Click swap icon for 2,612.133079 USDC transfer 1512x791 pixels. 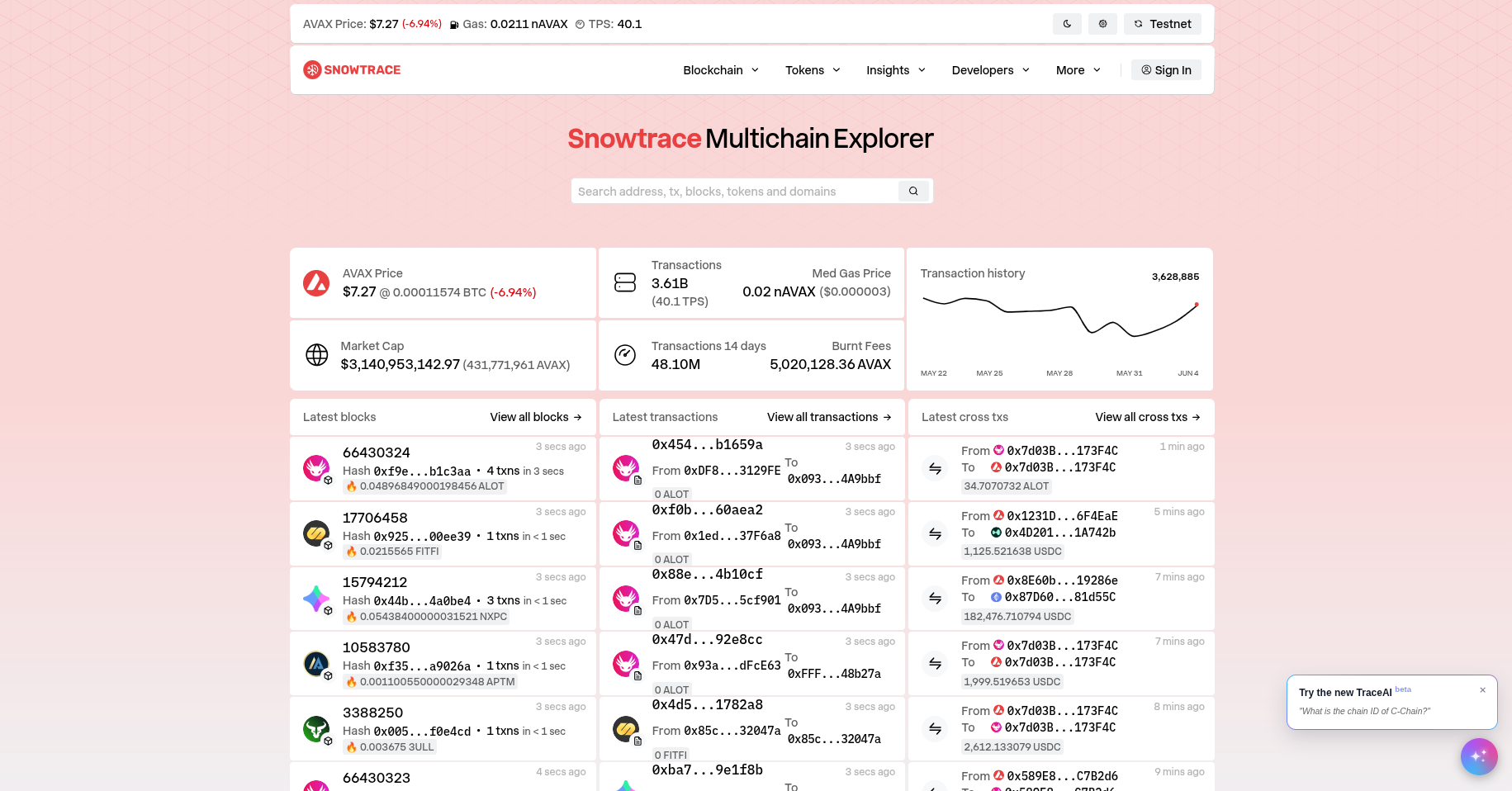(935, 728)
